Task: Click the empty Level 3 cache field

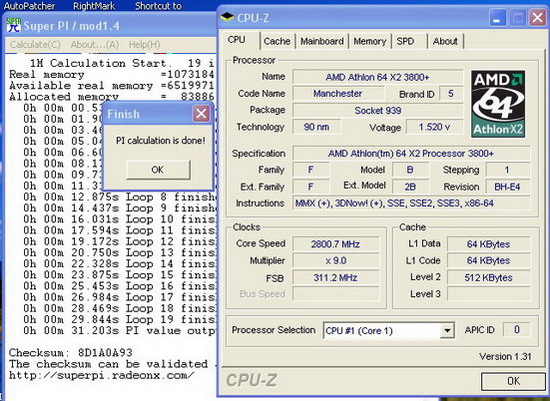Action: pos(488,294)
